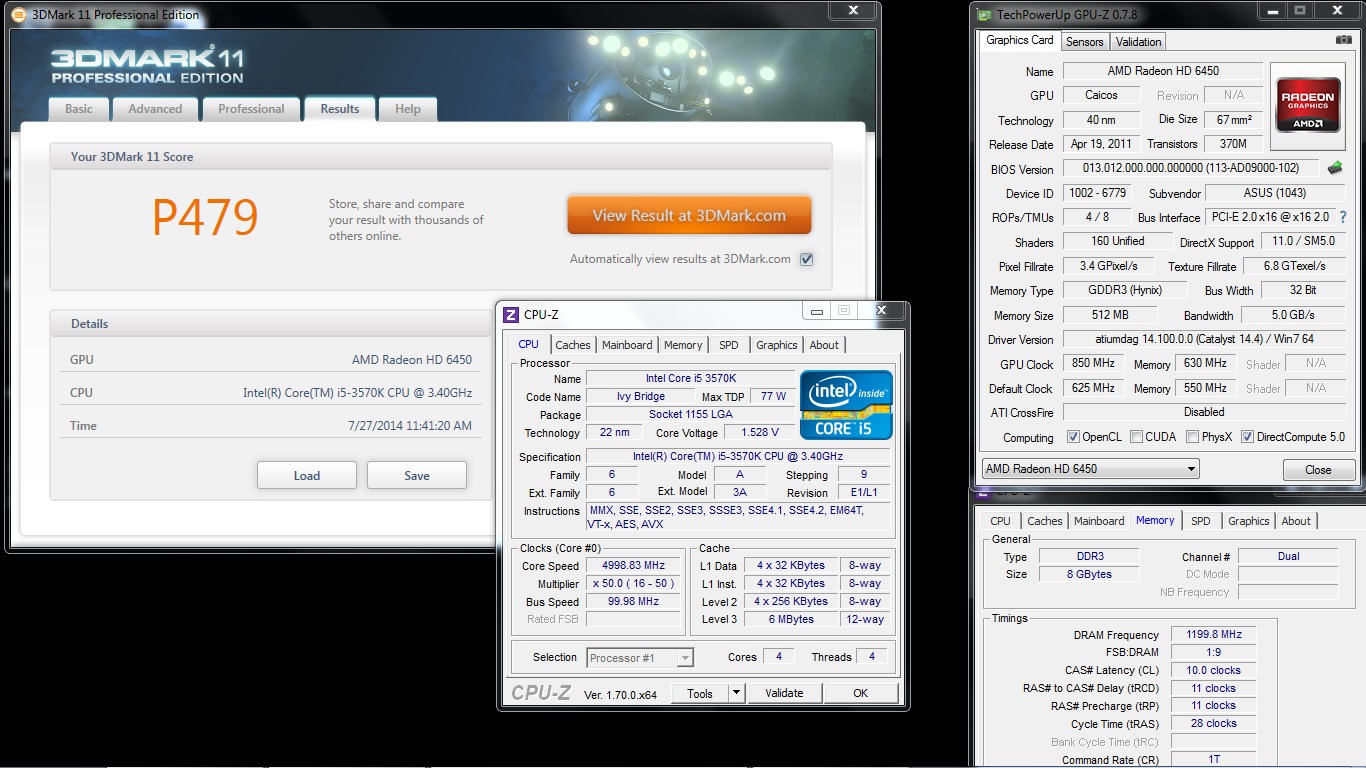Open the Sensors tab in GPU-Z
This screenshot has width=1366, height=768.
1084,42
